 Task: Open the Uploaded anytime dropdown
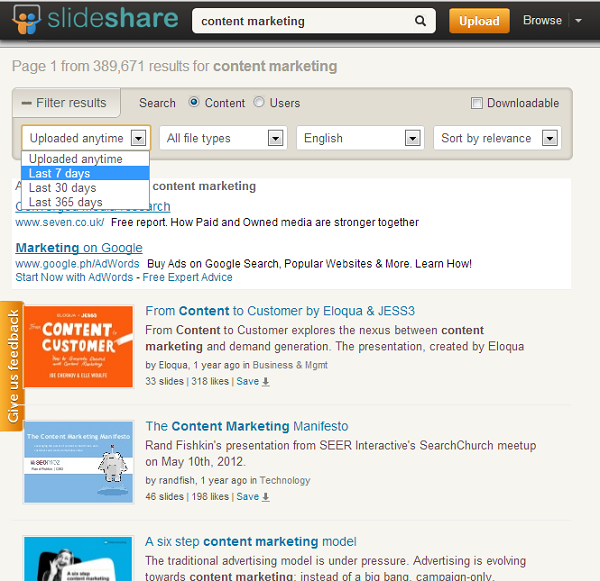coord(86,138)
